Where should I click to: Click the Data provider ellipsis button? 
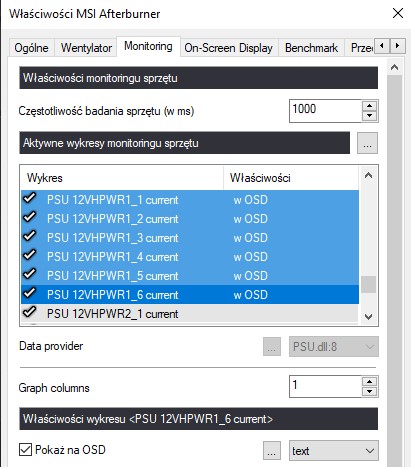(272, 347)
